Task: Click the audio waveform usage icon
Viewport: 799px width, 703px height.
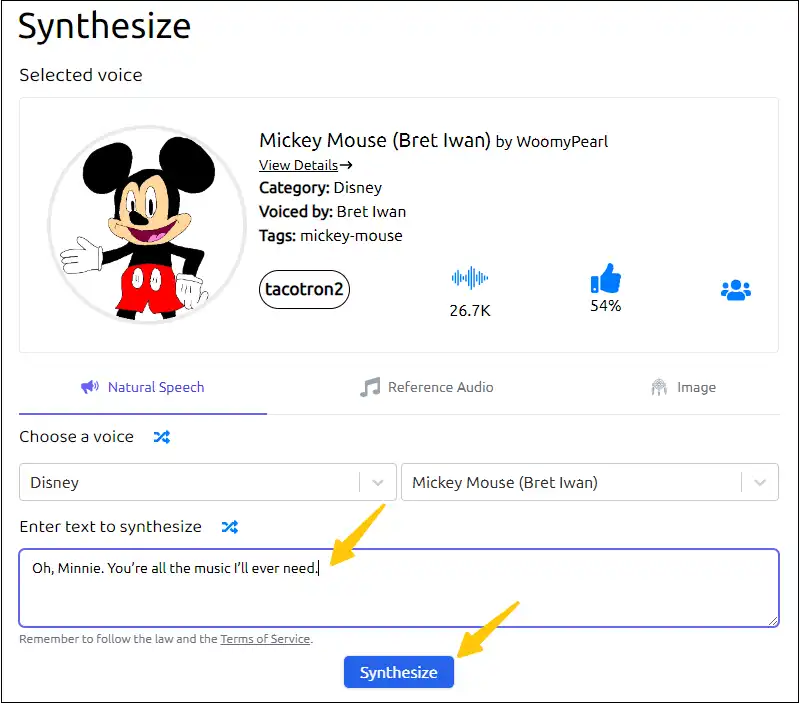Action: point(470,278)
